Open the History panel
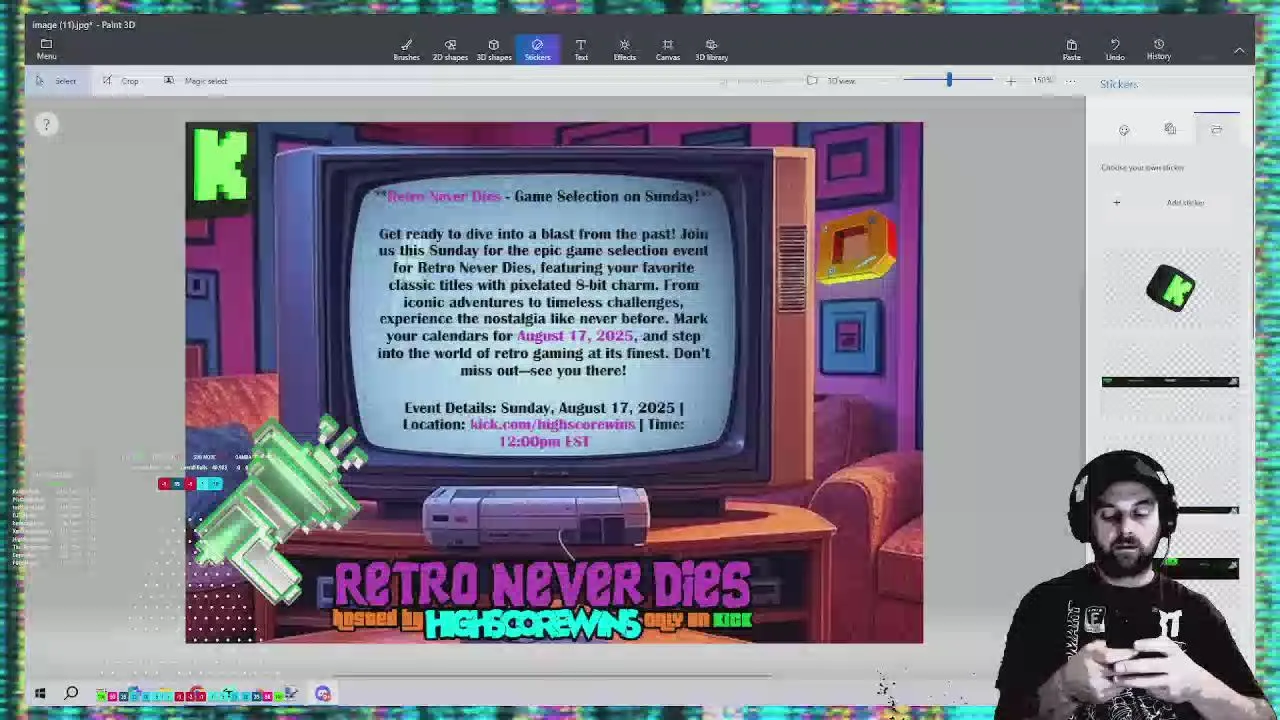Viewport: 1280px width, 720px height. tap(1159, 49)
